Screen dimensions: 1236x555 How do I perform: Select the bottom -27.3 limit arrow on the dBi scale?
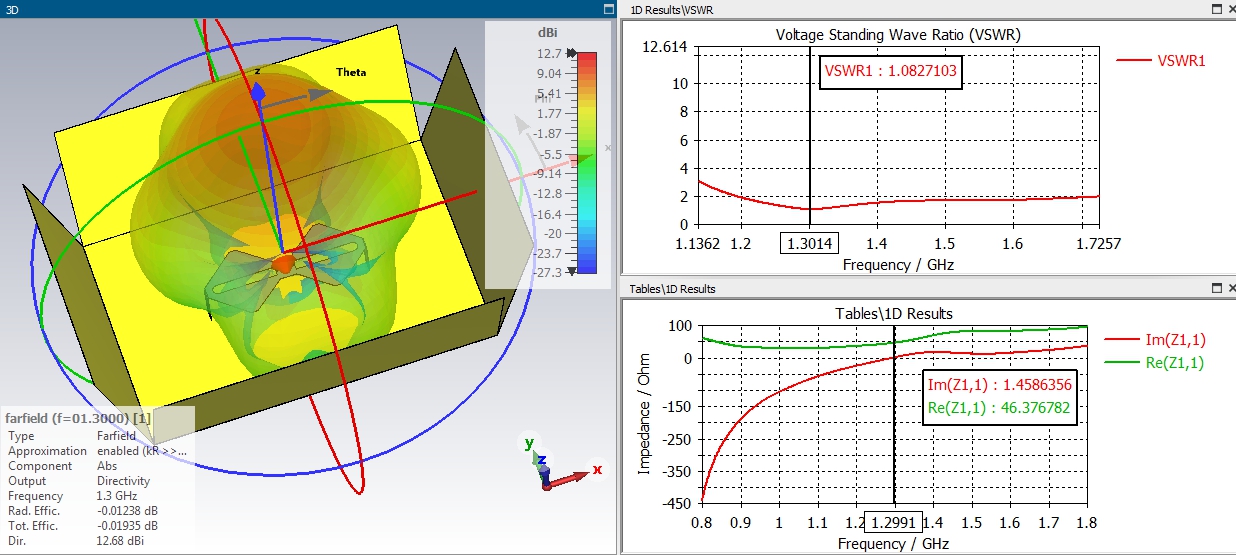[572, 271]
